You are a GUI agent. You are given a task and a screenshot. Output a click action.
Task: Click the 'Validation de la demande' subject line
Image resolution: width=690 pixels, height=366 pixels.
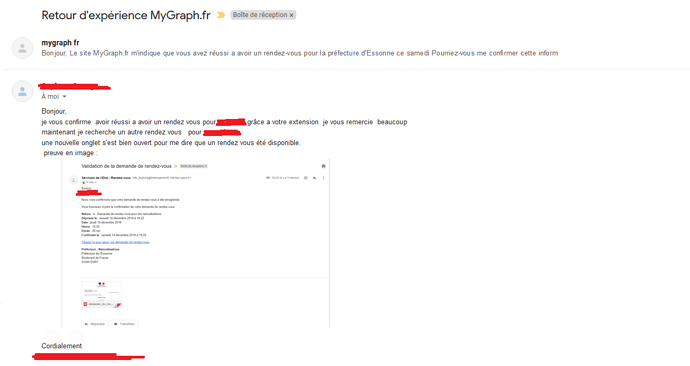click(126, 166)
